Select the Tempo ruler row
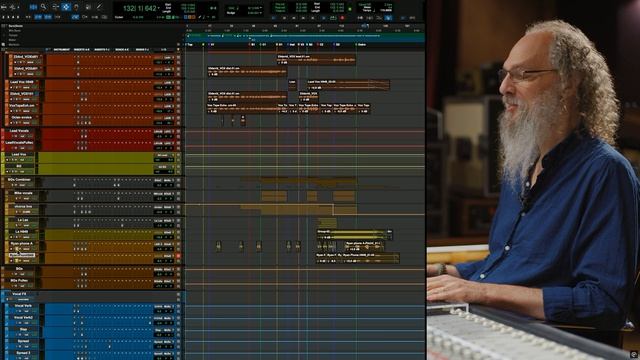Screen dimensions: 640x360 (13, 35)
